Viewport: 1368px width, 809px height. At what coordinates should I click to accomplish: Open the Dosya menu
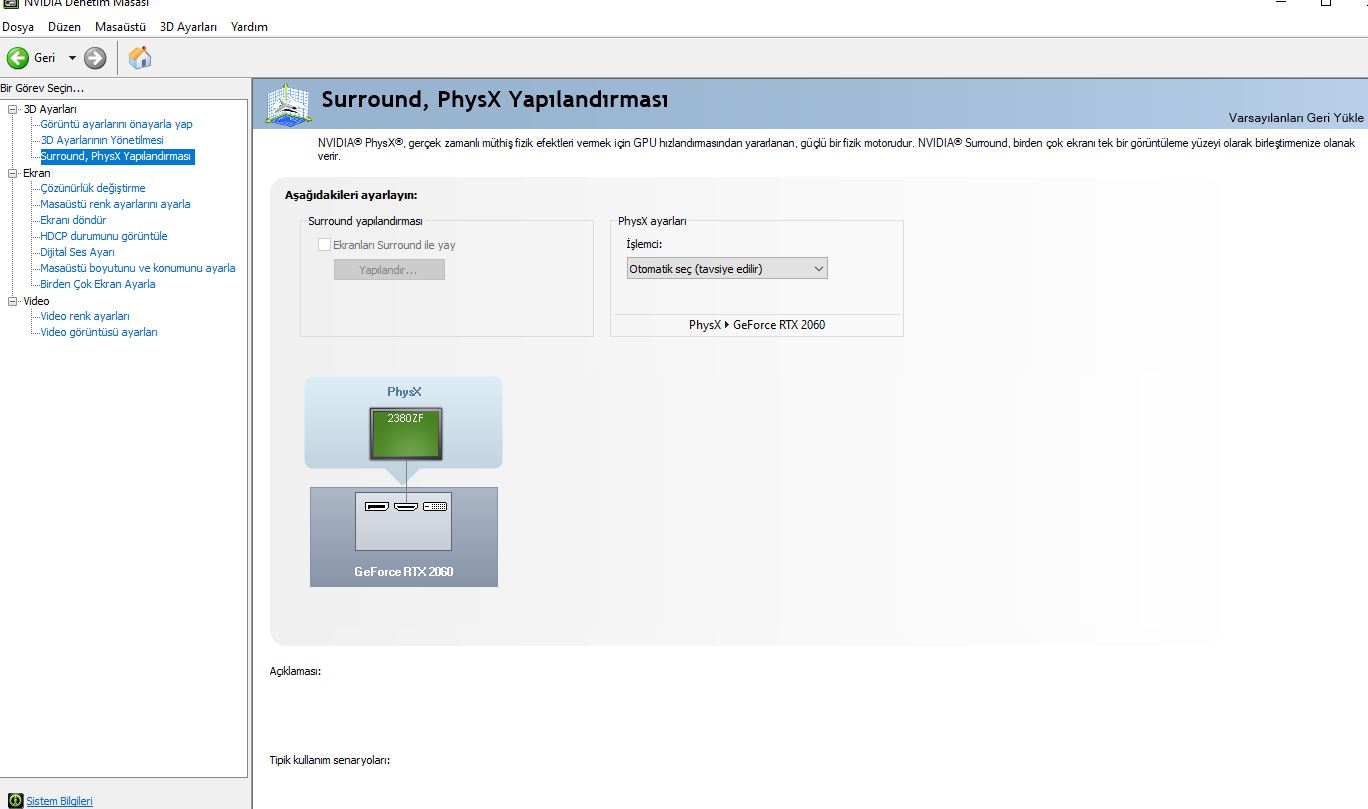tap(18, 27)
